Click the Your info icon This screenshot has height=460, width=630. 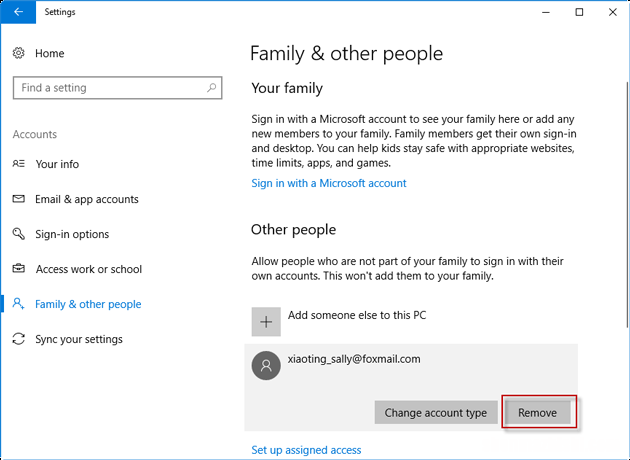pyautogui.click(x=18, y=164)
